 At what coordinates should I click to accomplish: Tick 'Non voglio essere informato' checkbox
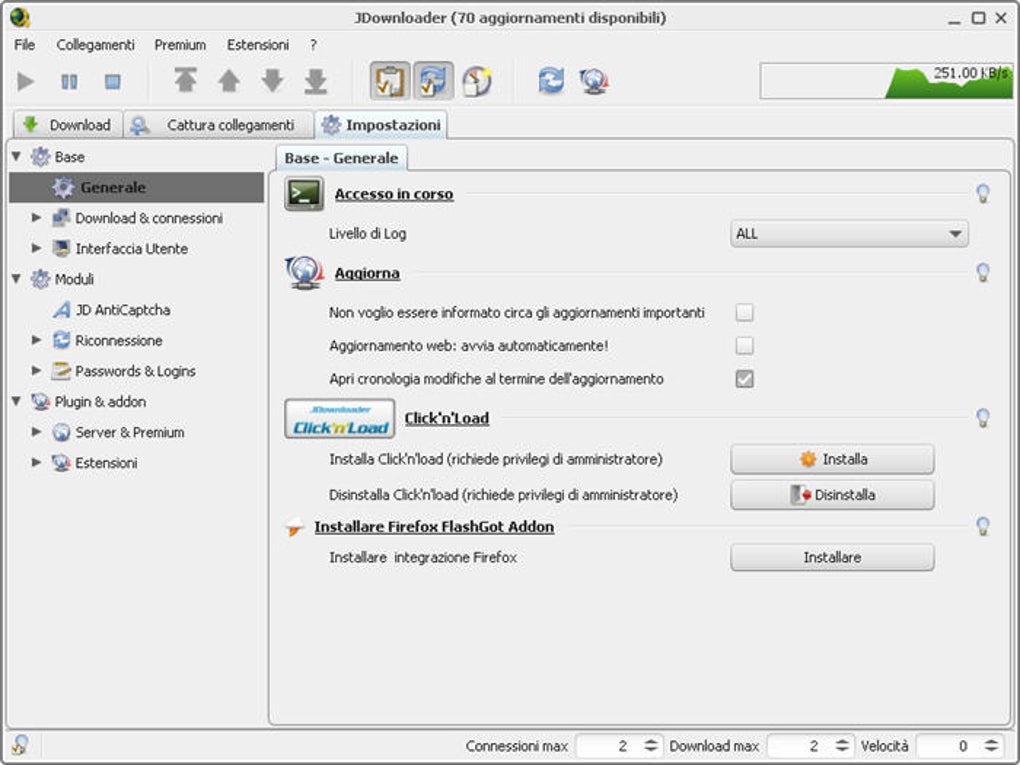tap(744, 313)
